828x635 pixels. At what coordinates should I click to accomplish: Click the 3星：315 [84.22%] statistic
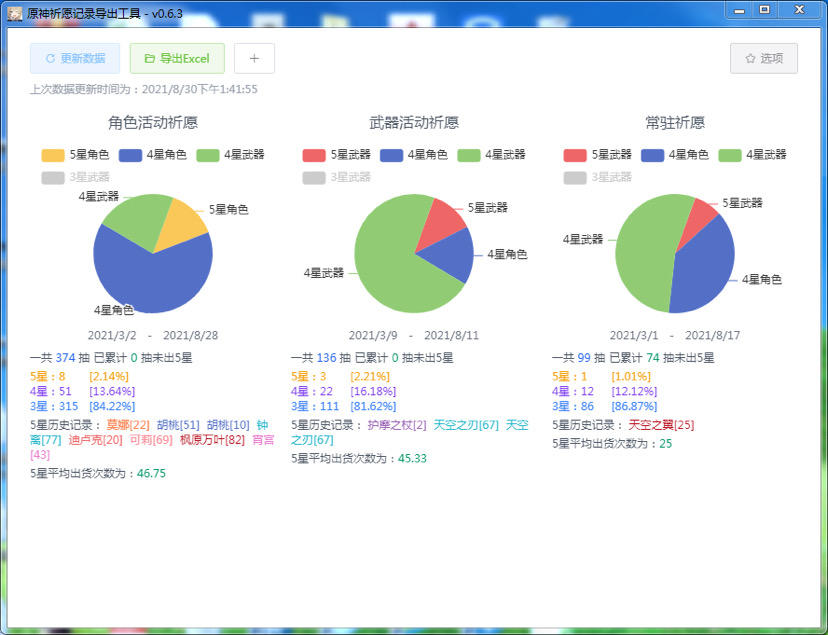click(82, 406)
